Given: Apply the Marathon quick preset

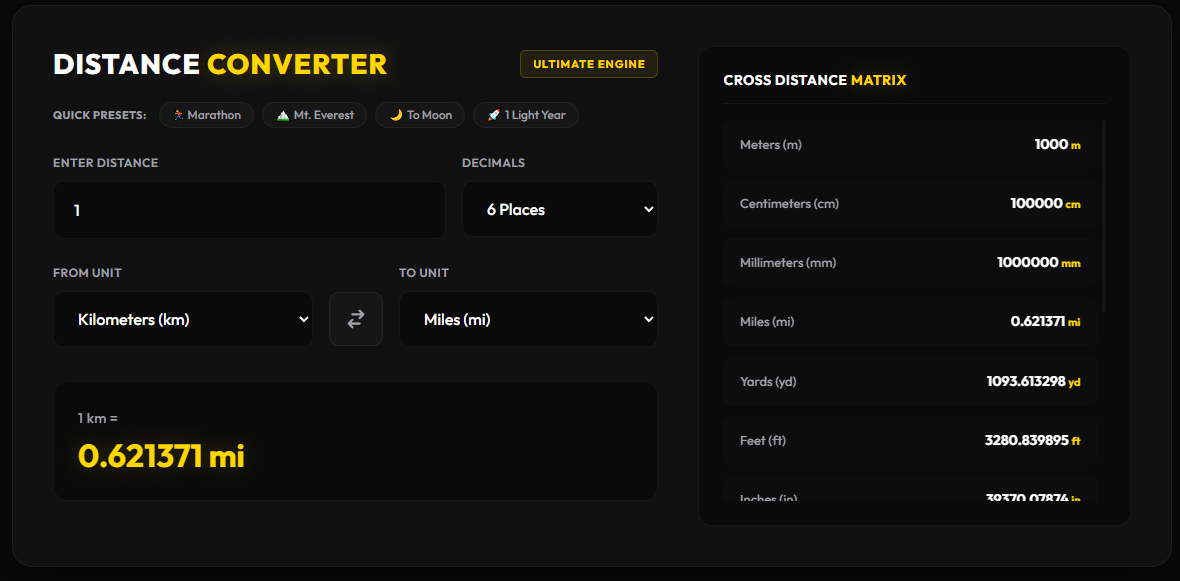Looking at the screenshot, I should pos(206,115).
